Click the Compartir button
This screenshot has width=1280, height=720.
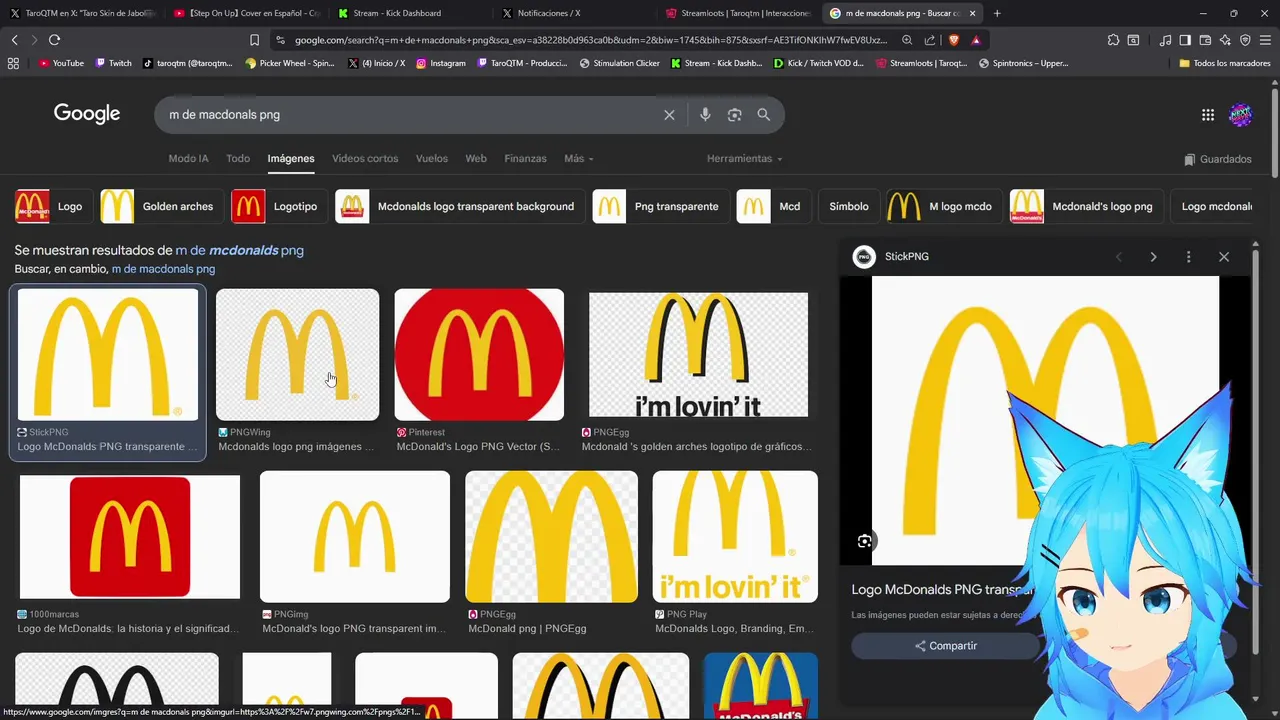tap(945, 646)
